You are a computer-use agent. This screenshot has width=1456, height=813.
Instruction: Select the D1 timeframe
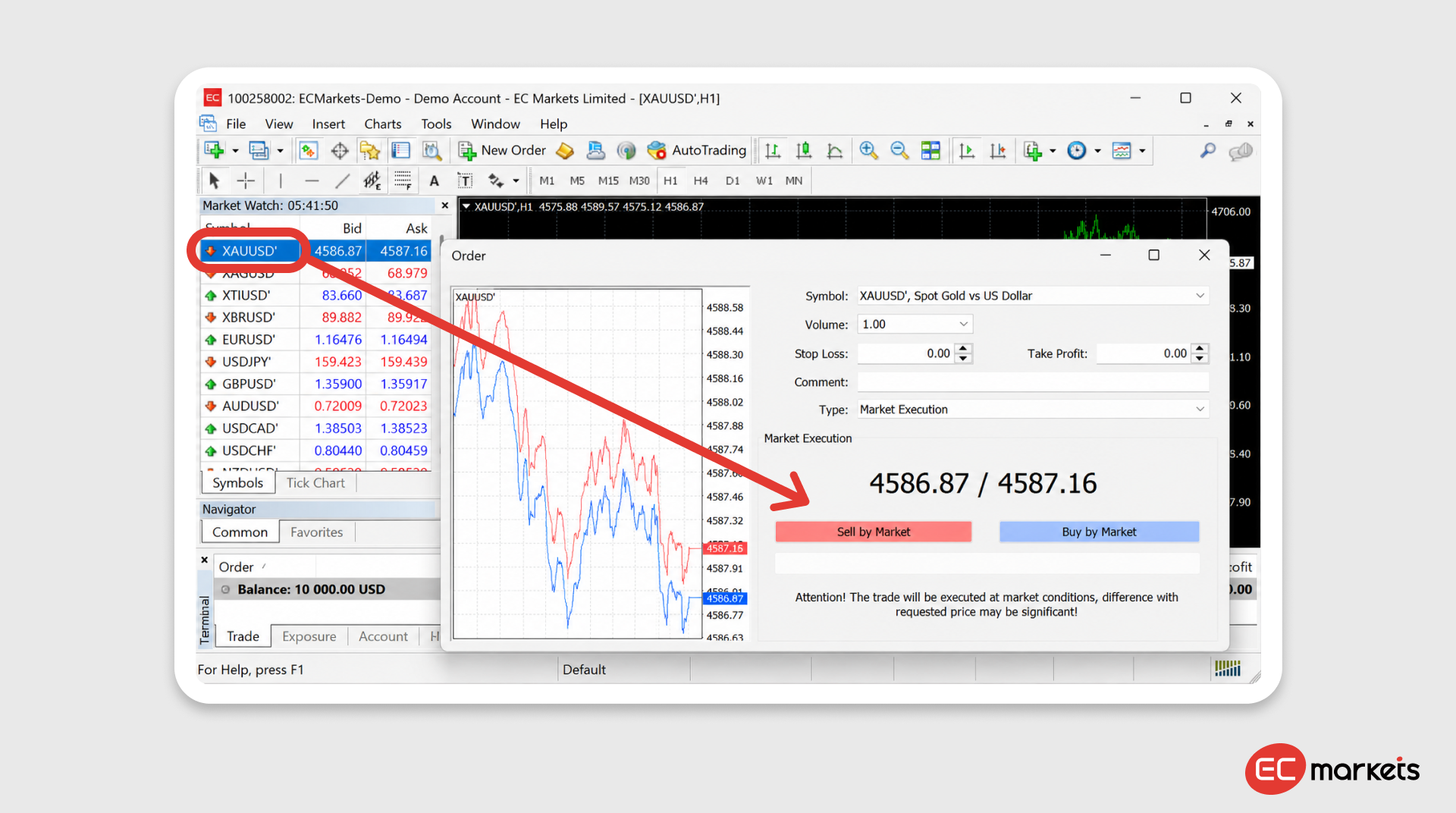(x=732, y=180)
